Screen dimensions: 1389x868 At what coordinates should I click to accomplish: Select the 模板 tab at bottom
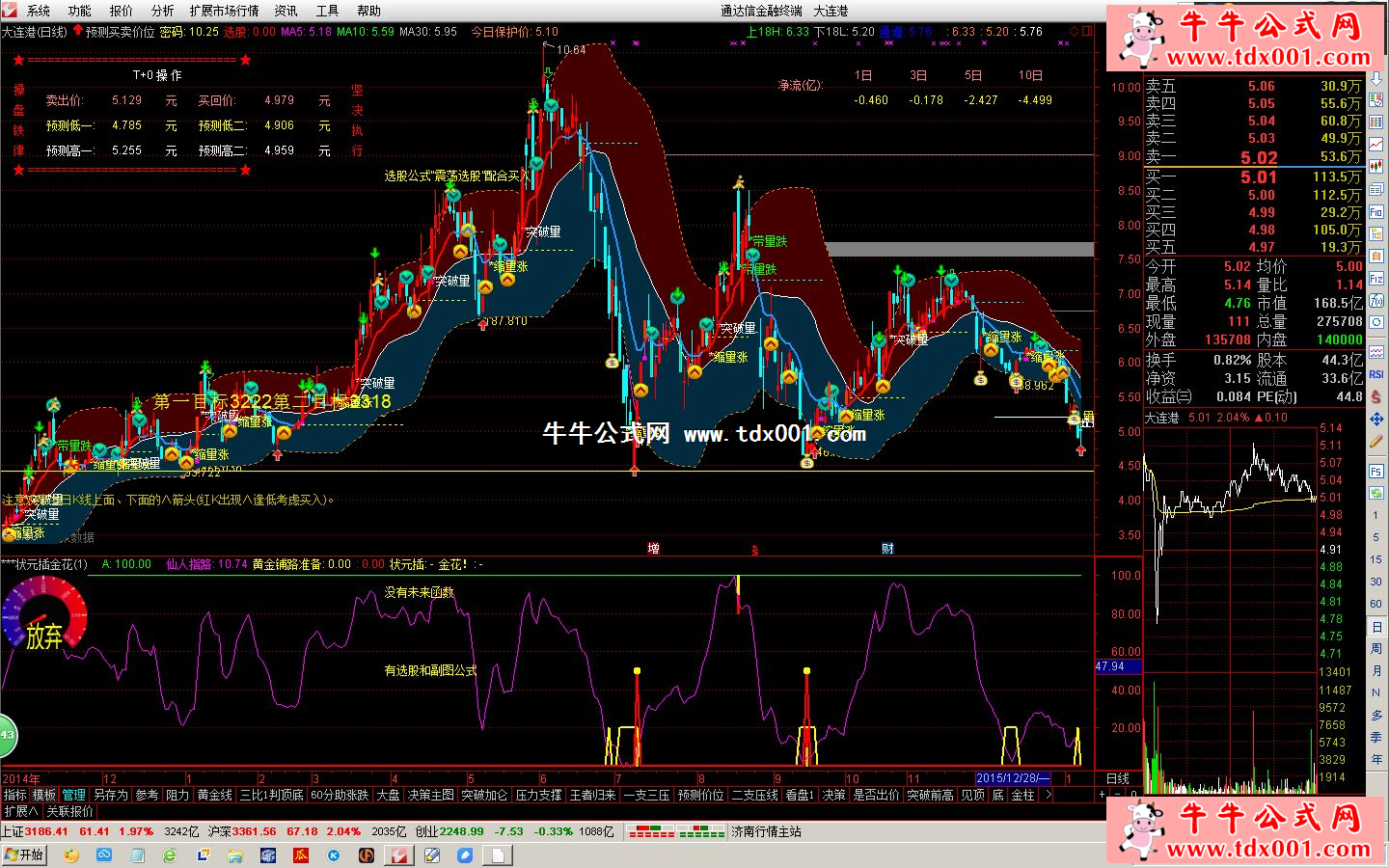click(x=44, y=795)
